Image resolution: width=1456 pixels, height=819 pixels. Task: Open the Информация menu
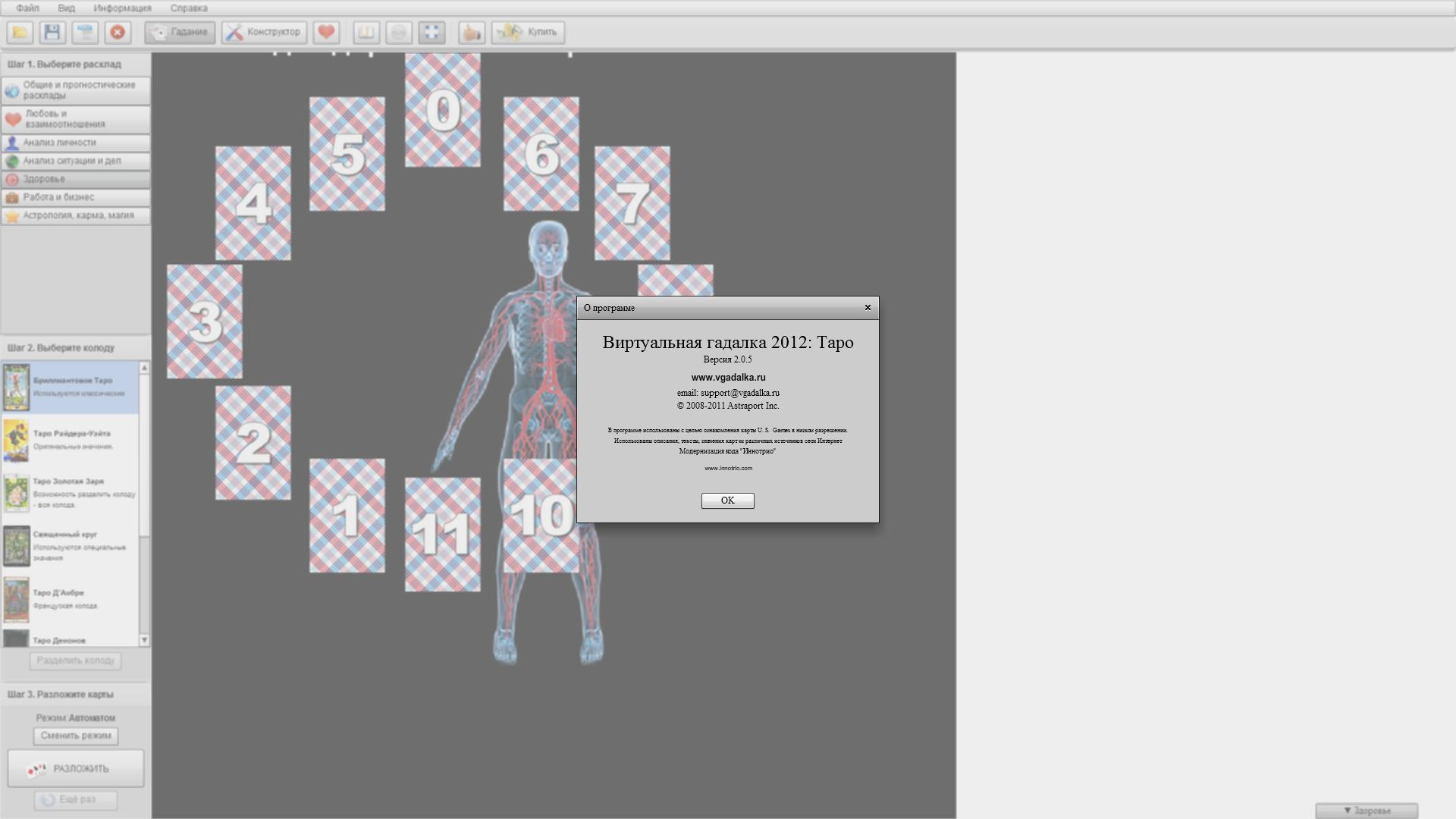122,8
